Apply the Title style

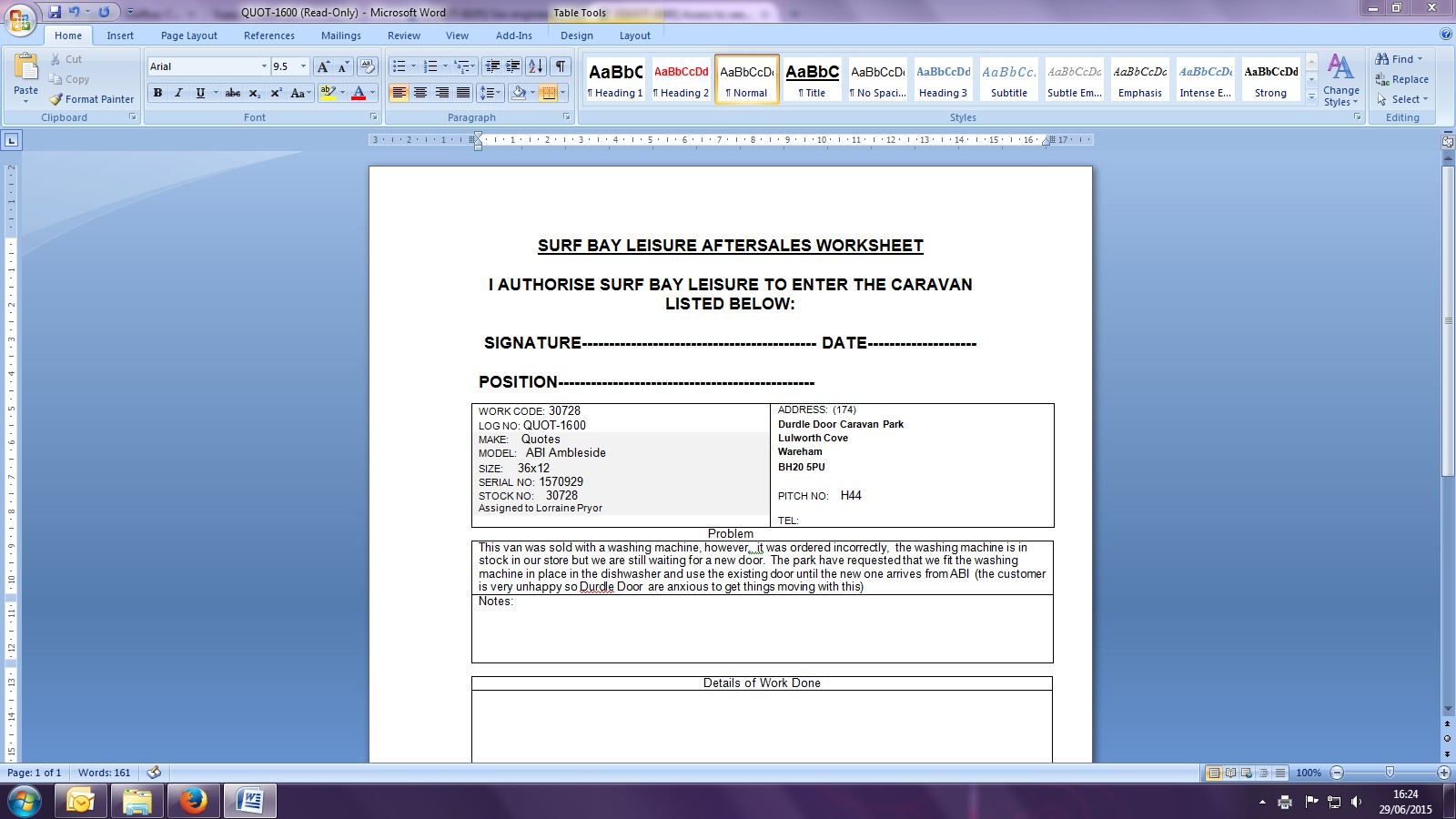click(813, 79)
